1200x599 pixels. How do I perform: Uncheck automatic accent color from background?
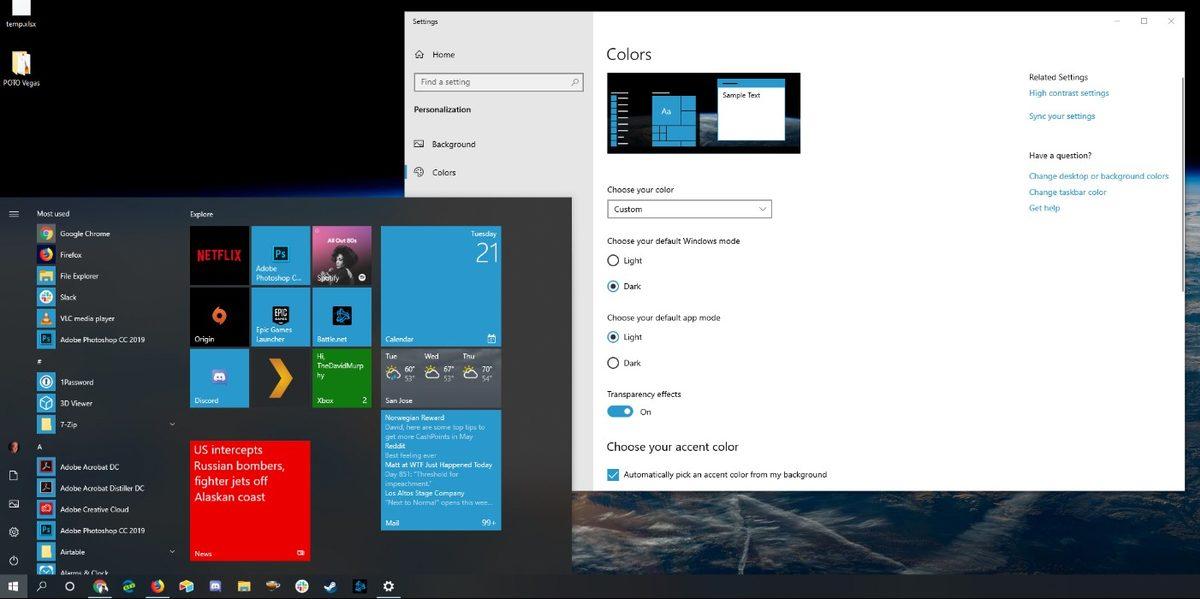[x=613, y=474]
